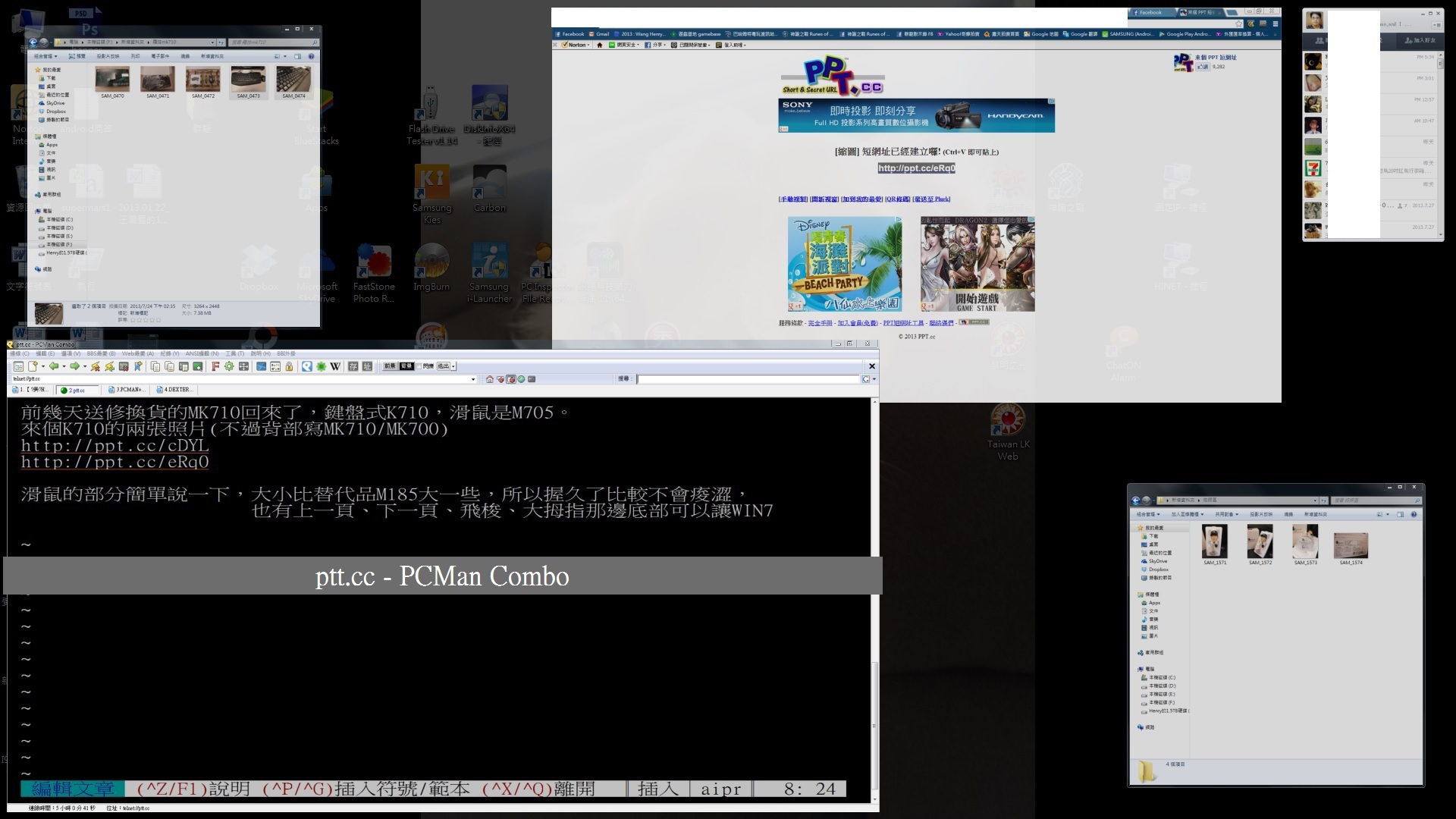The height and width of the screenshot is (819, 1456).
Task: Open settings via the green gear icon in PCMan
Action: (229, 366)
